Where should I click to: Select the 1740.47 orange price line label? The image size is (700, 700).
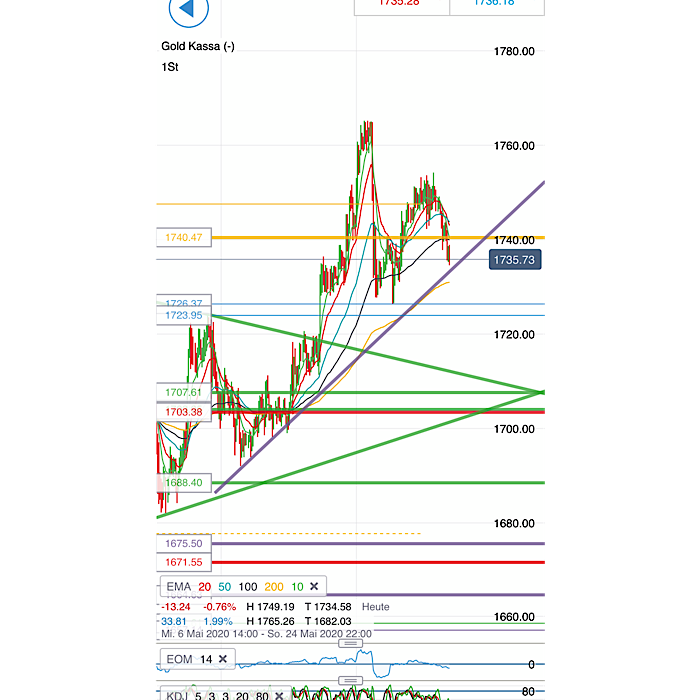click(x=184, y=238)
